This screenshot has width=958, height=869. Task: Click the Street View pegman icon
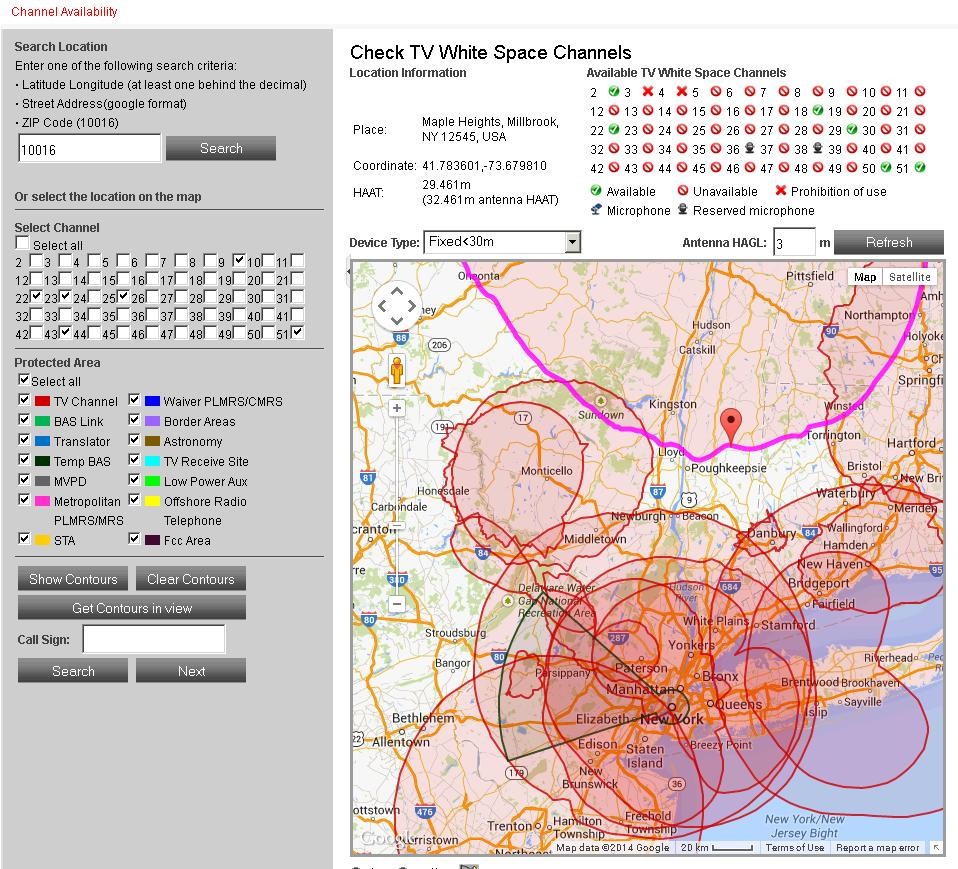point(397,370)
